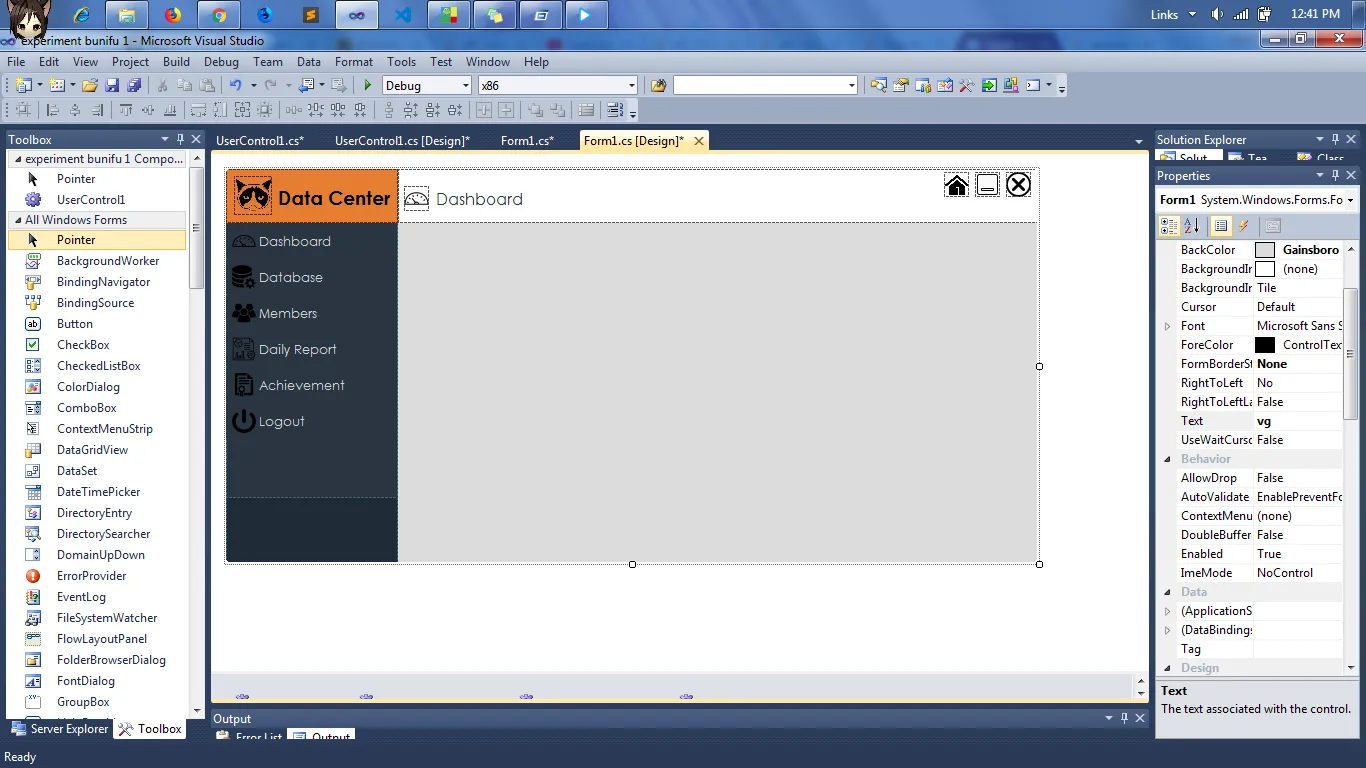Viewport: 1366px width, 768px height.
Task: Collapse the Behavior property category
Action: pos(1167,459)
